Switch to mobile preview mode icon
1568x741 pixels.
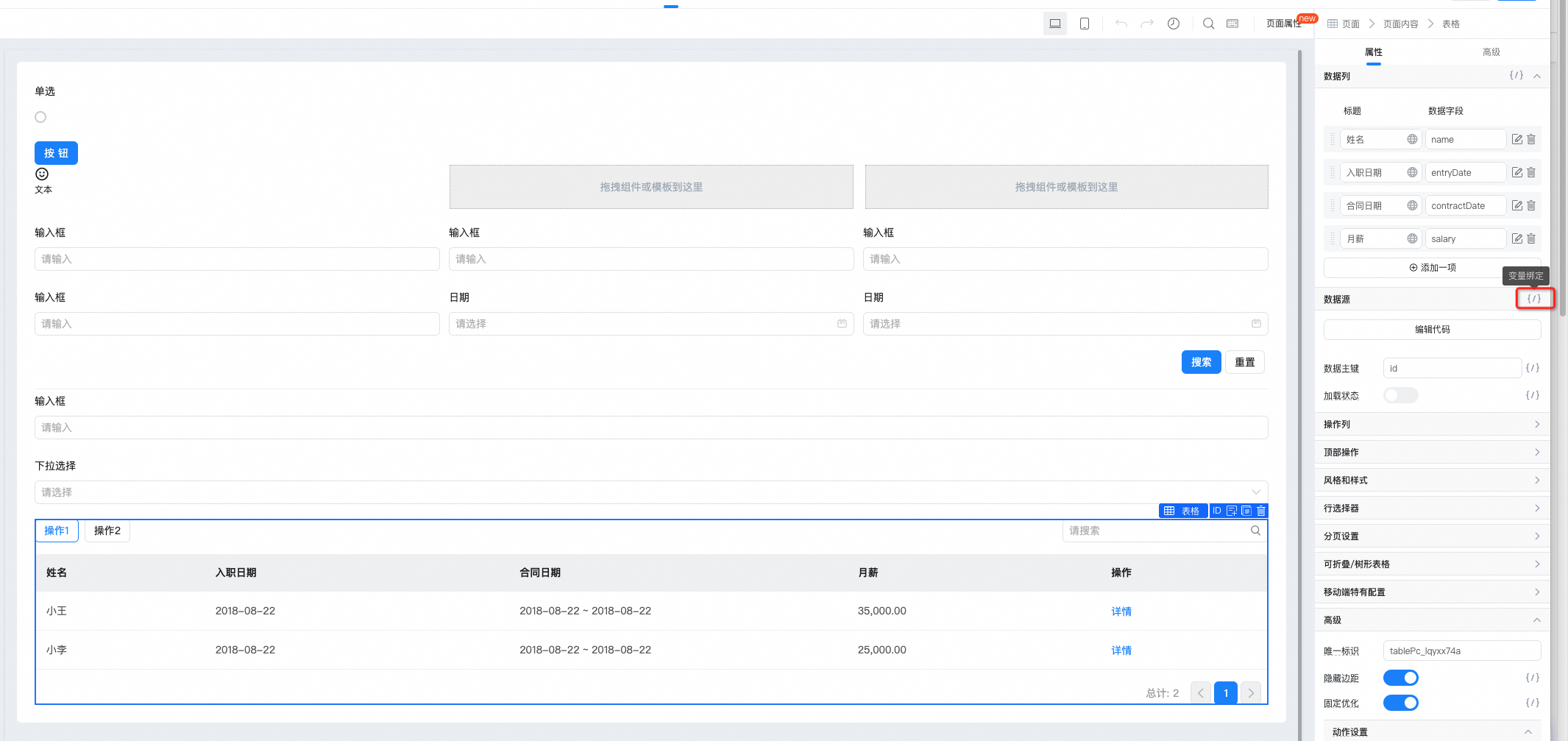tap(1085, 24)
